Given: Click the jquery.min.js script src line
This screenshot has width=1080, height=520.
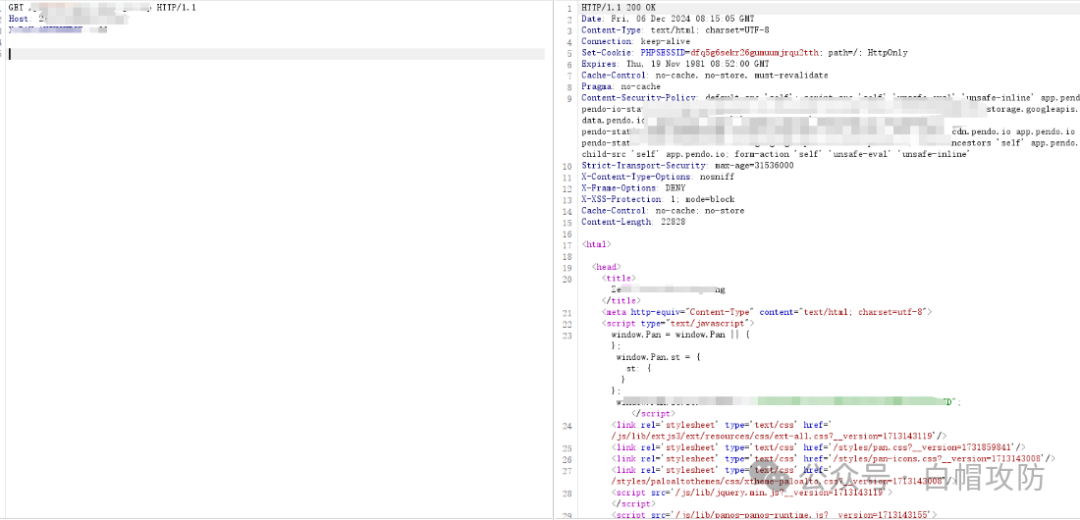Looking at the screenshot, I should coord(753,492).
